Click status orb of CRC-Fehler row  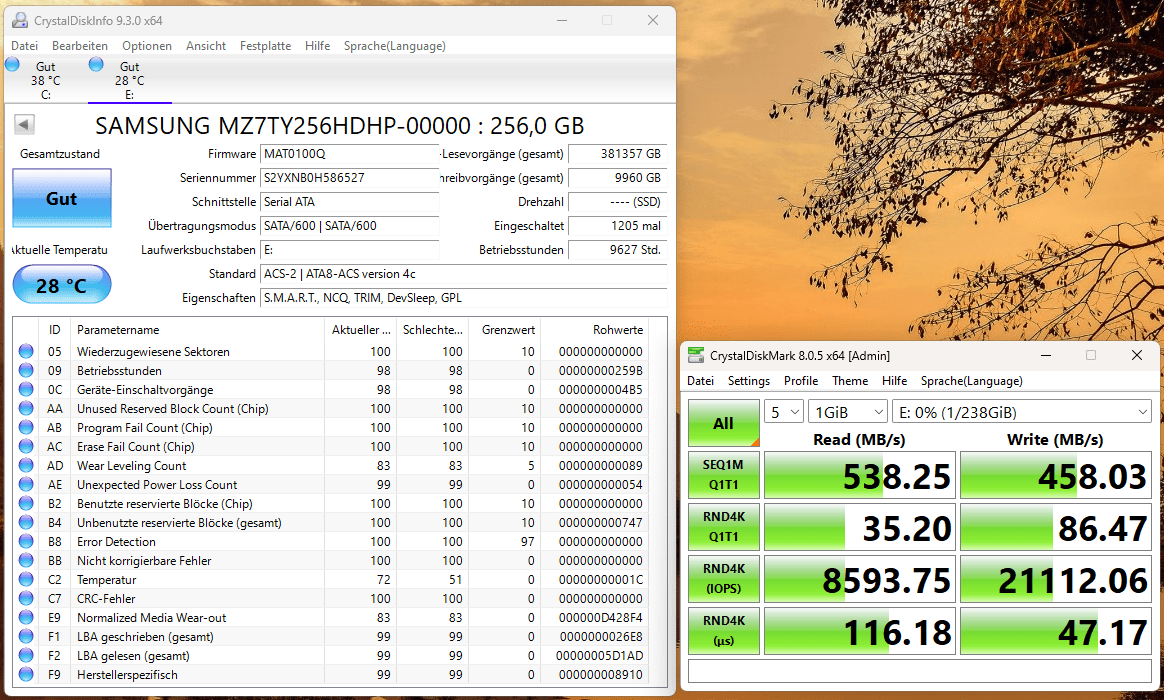26,598
